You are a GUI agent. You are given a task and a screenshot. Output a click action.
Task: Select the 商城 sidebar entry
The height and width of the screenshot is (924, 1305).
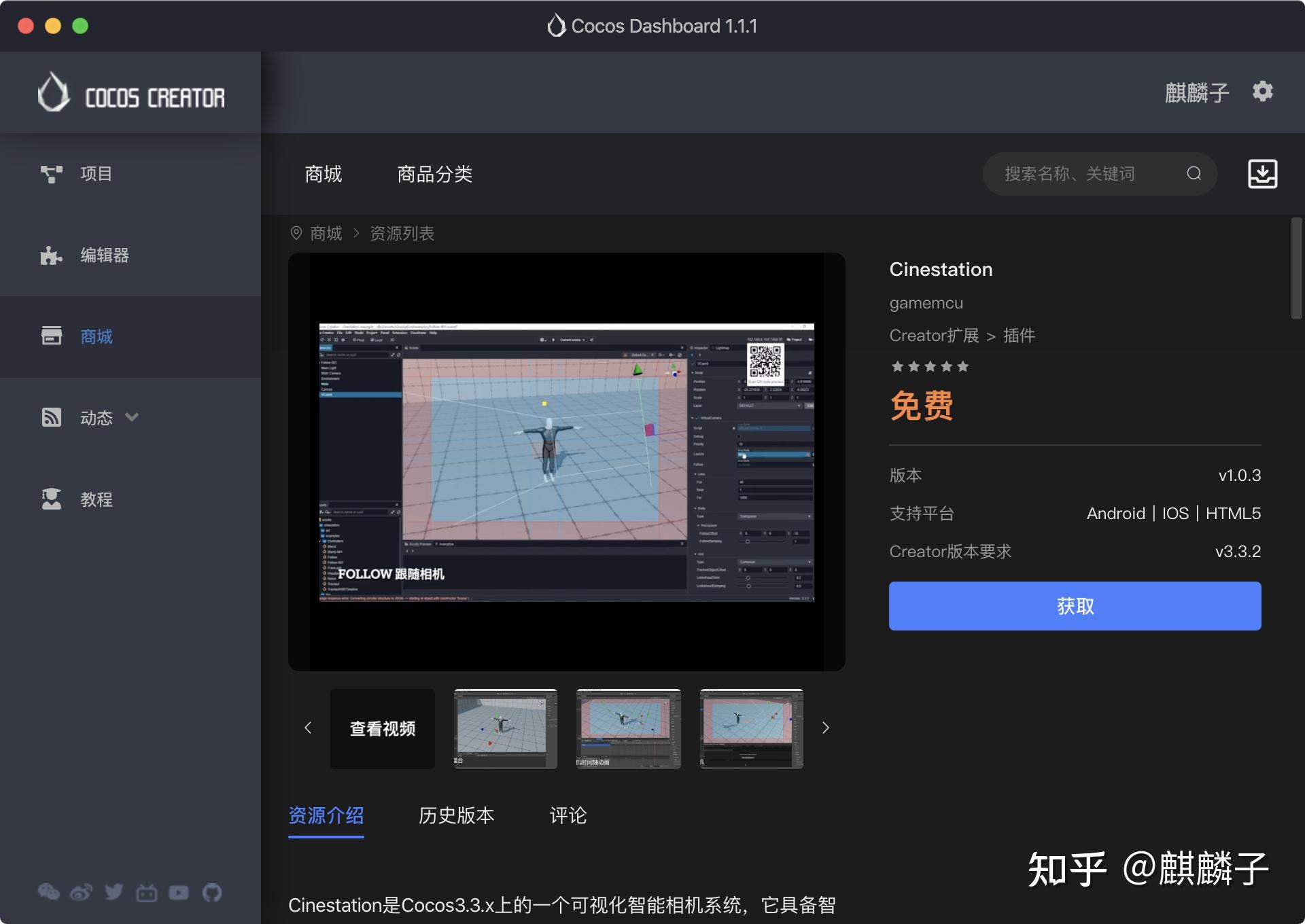pyautogui.click(x=96, y=336)
